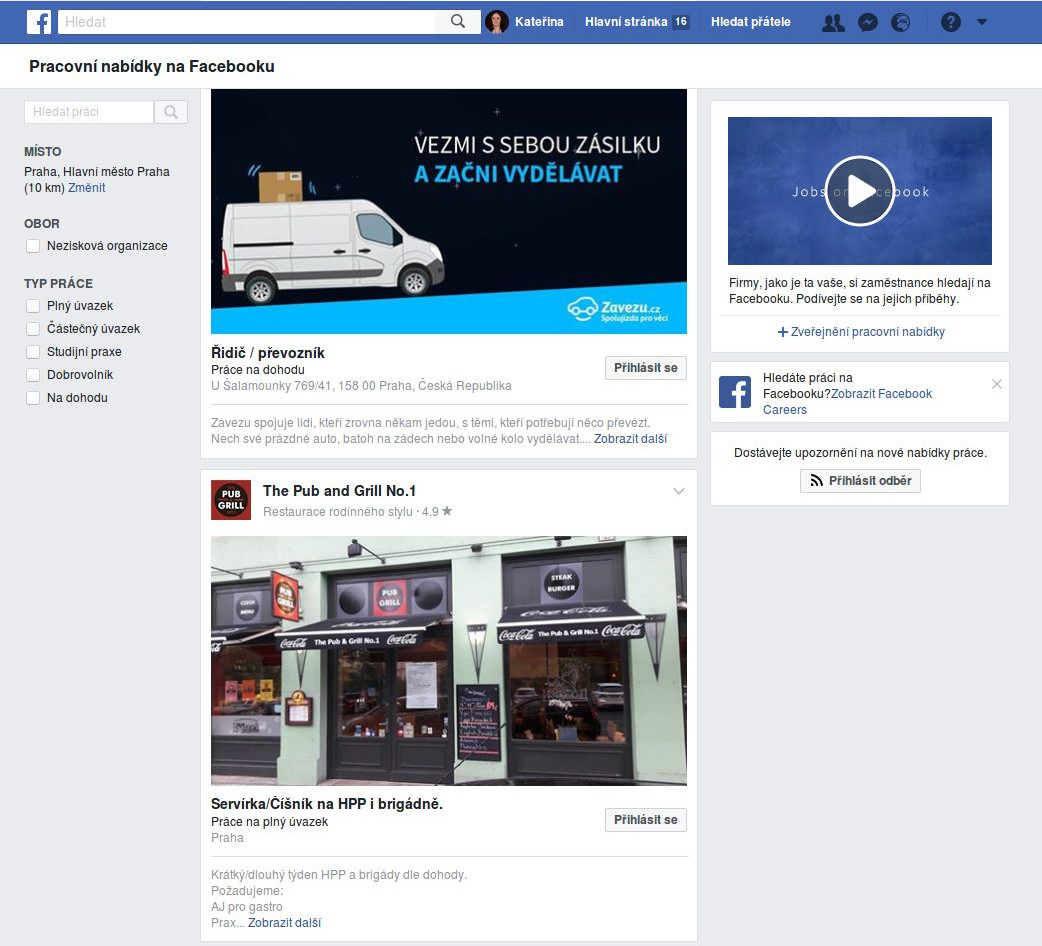The height and width of the screenshot is (946, 1042).
Task: Expand the account menu arrow
Action: coord(982,22)
